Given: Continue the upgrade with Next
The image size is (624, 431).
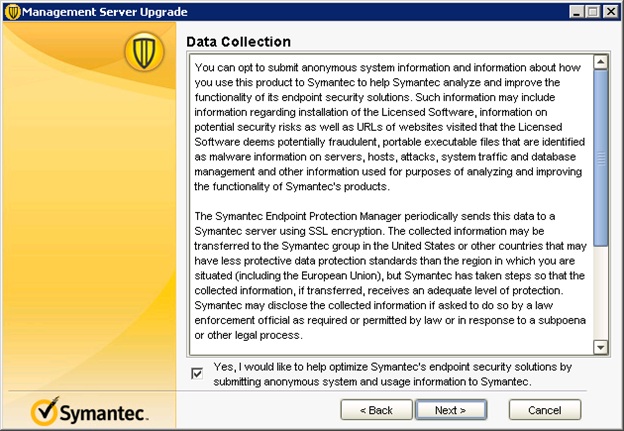Looking at the screenshot, I should pos(450,410).
